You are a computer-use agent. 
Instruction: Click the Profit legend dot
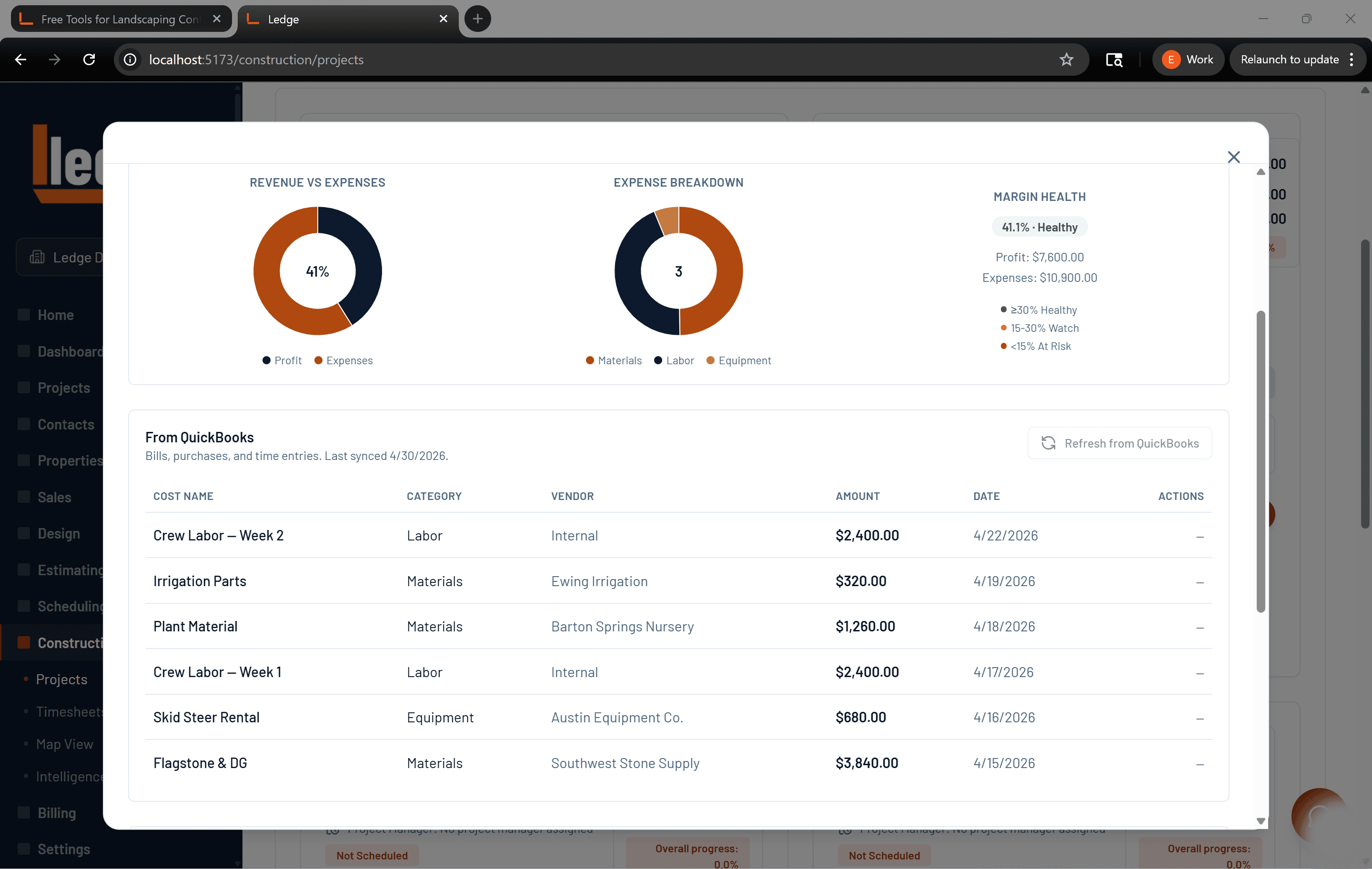pyautogui.click(x=266, y=360)
